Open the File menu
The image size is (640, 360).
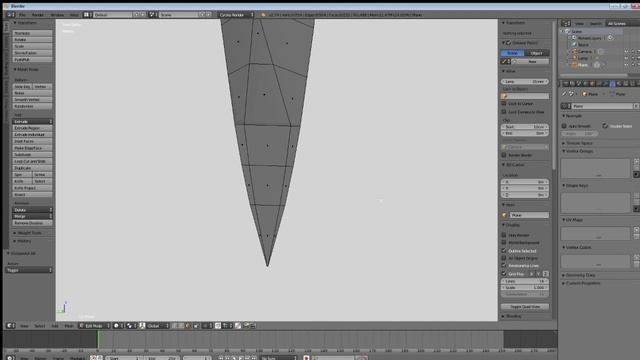pyautogui.click(x=22, y=15)
